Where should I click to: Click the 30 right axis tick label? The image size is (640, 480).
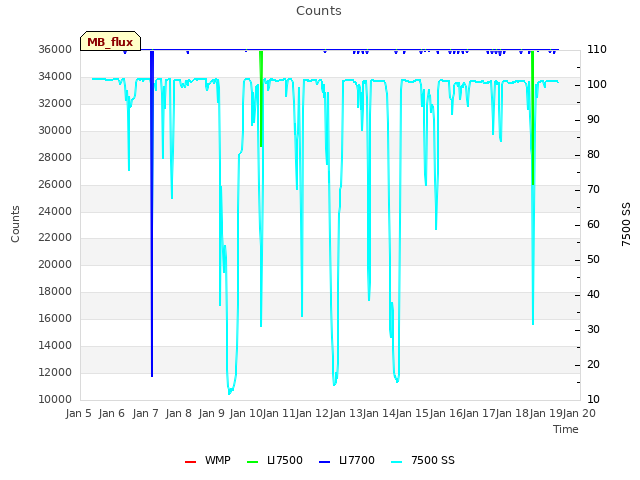[593, 329]
